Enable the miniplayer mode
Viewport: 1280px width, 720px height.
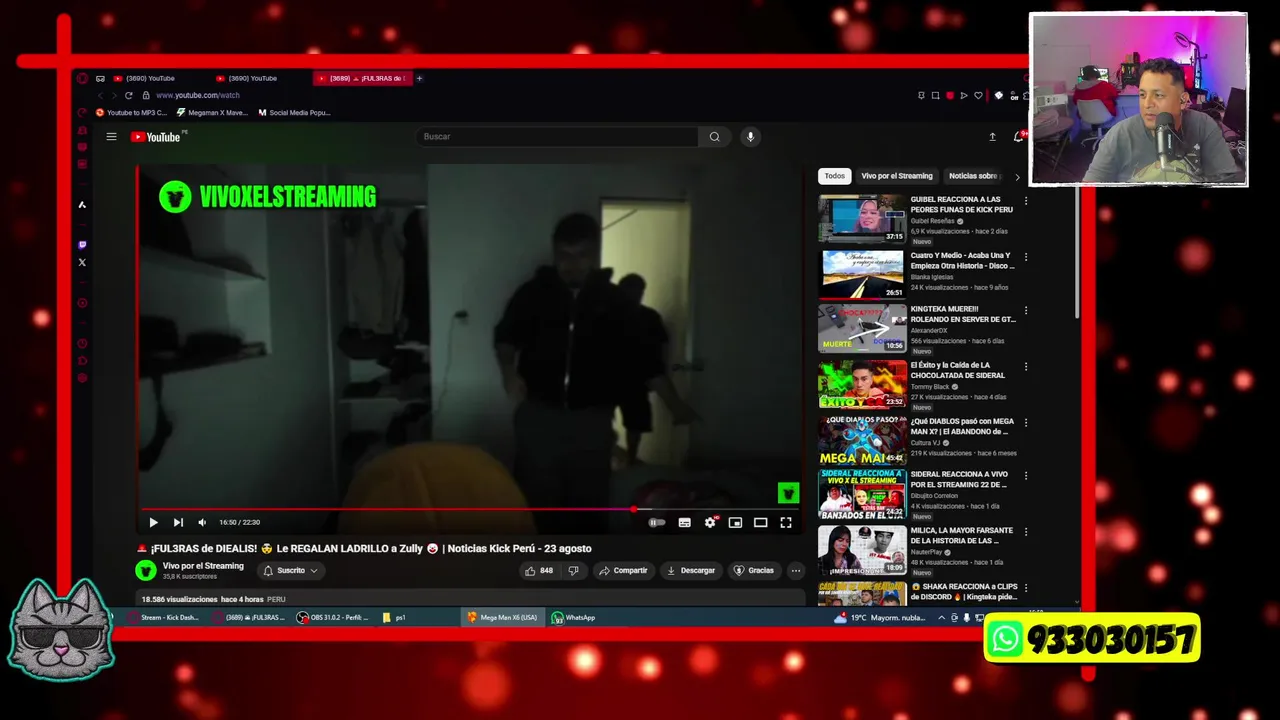tap(735, 522)
